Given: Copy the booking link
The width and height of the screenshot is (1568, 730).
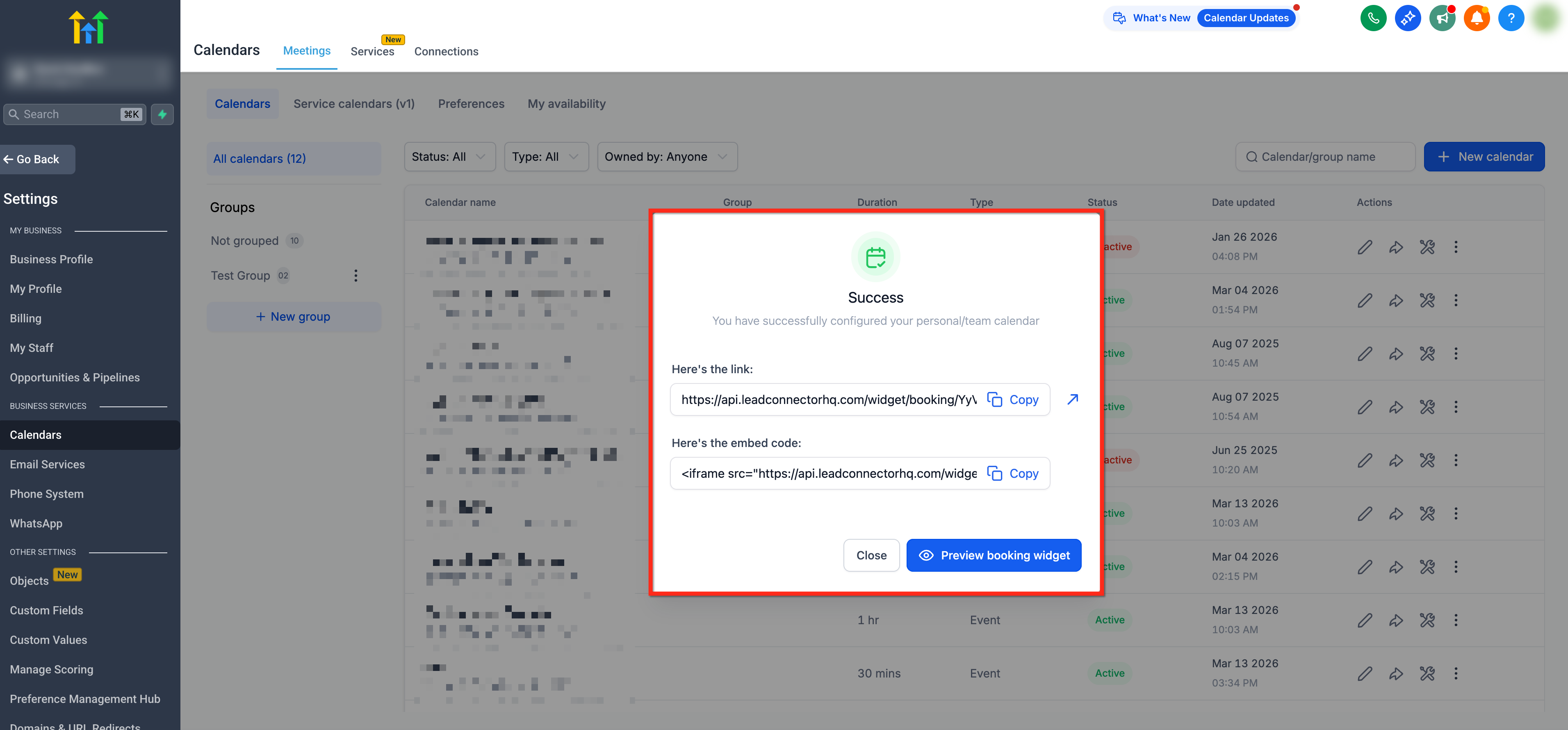Looking at the screenshot, I should 1013,400.
